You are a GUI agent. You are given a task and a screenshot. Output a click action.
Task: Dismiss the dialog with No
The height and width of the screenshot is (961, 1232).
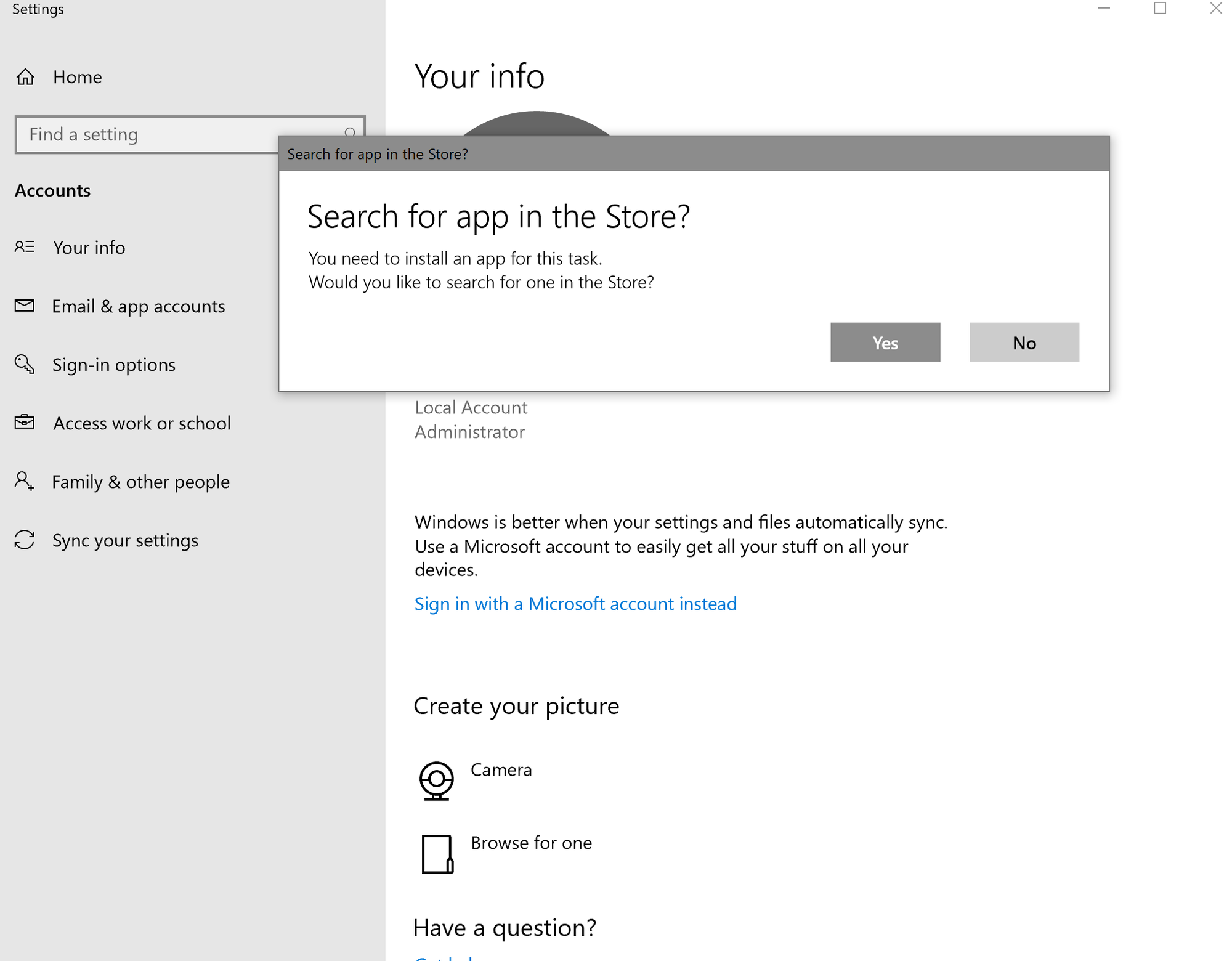[x=1024, y=343]
